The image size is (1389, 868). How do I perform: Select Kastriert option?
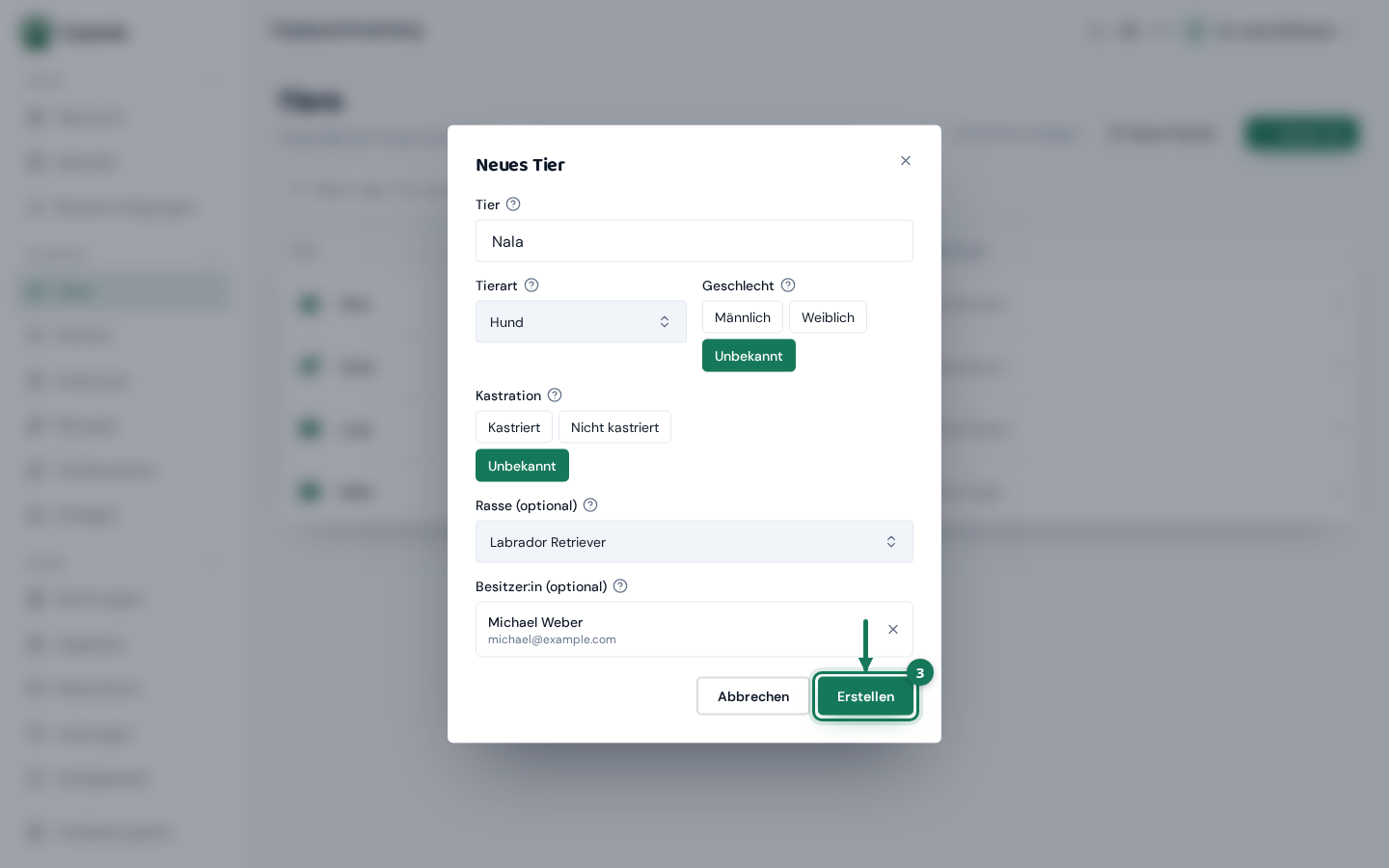[x=514, y=427]
